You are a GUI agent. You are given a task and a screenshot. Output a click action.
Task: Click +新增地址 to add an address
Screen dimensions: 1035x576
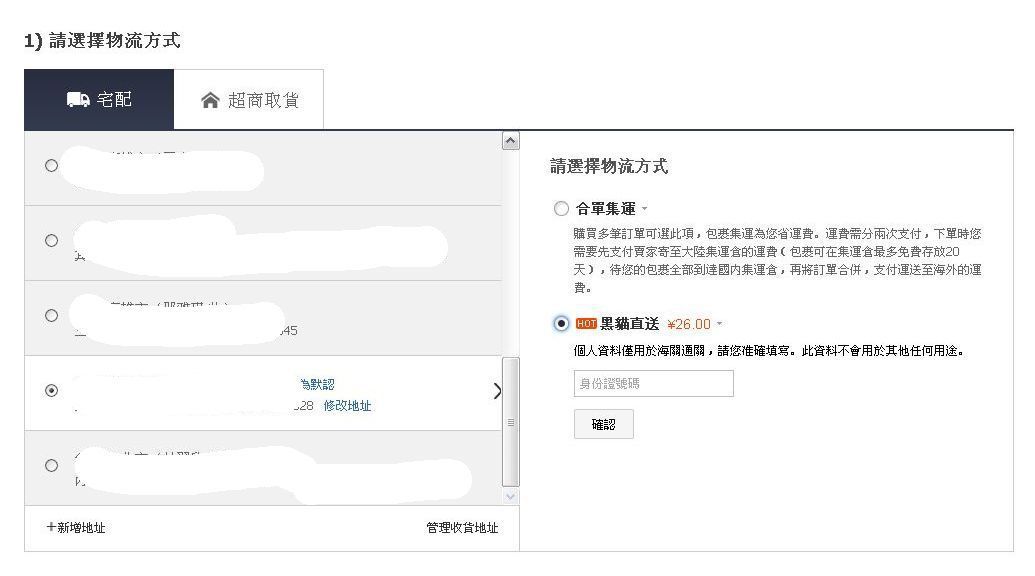(76, 528)
